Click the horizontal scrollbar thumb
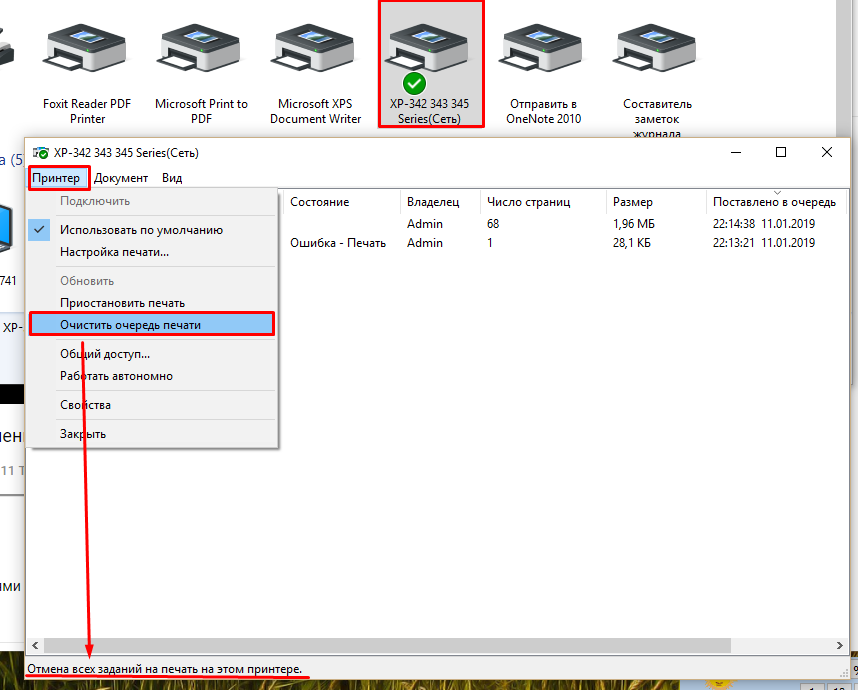 click(387, 645)
